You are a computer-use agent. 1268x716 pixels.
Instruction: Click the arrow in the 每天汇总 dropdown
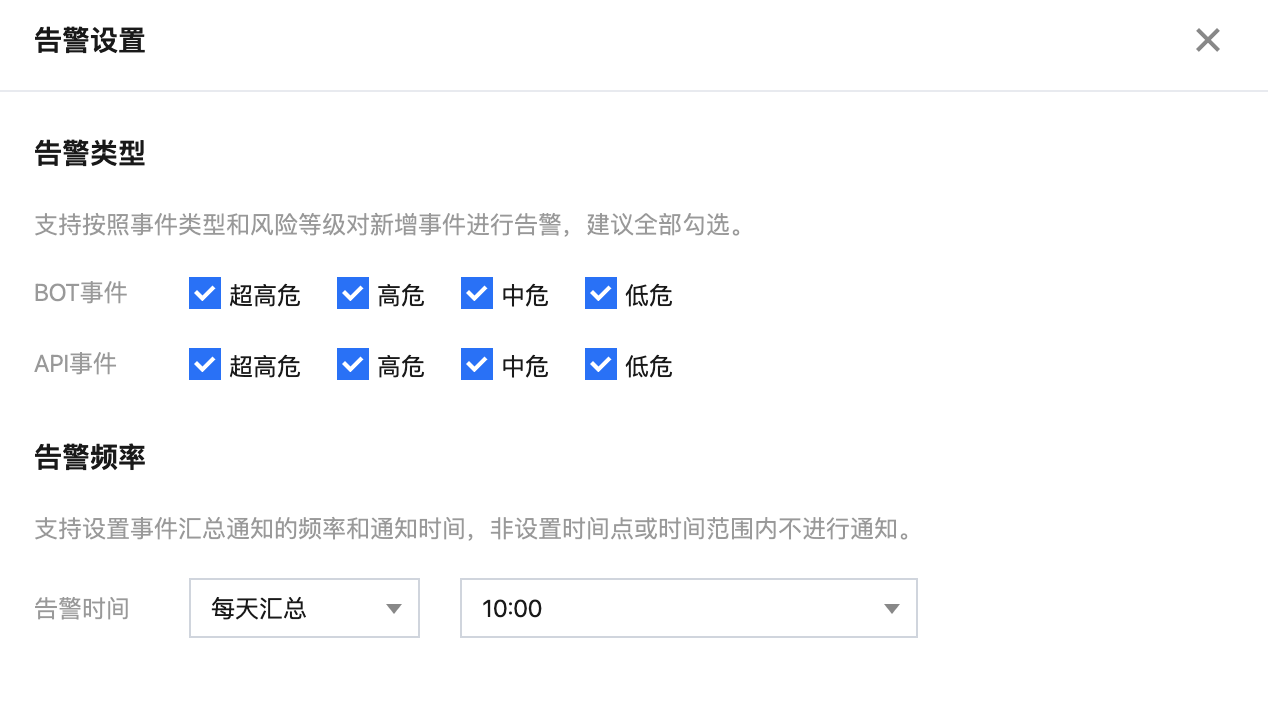coord(394,609)
